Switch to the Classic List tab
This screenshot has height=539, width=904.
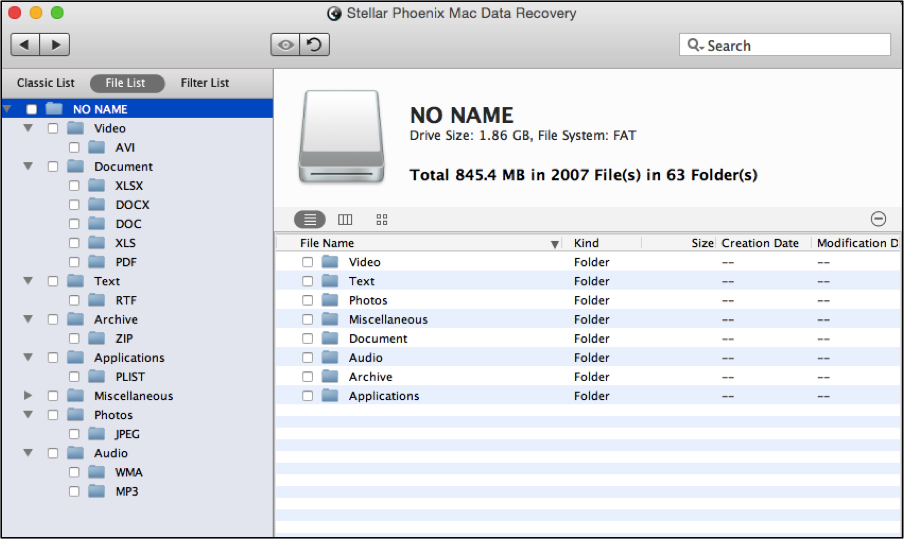[x=46, y=83]
